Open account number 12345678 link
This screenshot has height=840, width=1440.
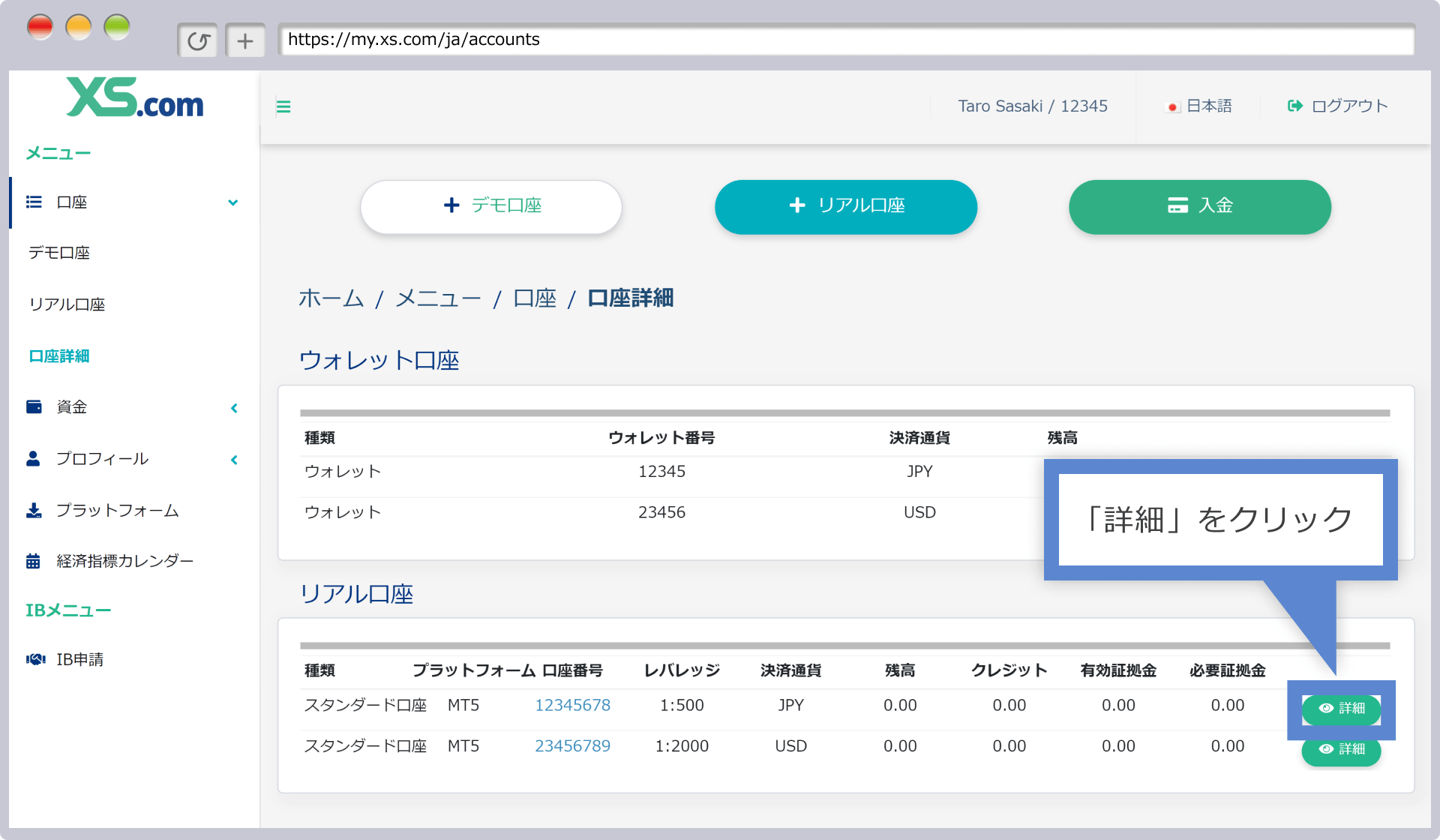pyautogui.click(x=572, y=705)
